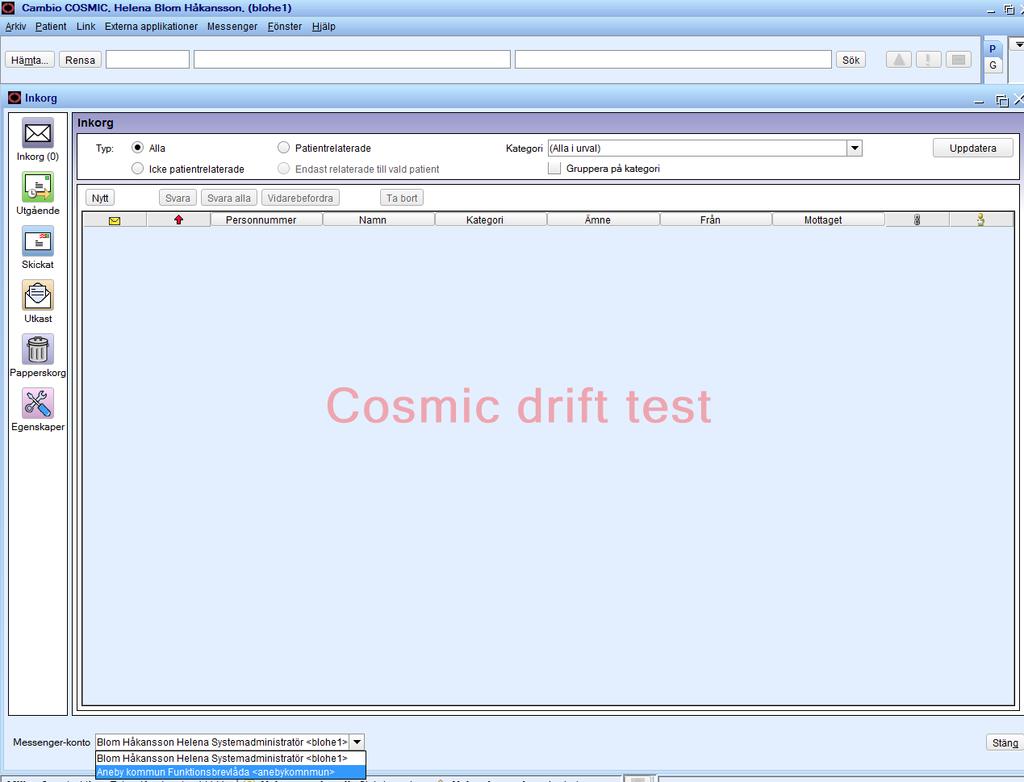Click the G button at top right
The height and width of the screenshot is (782, 1024).
[x=993, y=65]
